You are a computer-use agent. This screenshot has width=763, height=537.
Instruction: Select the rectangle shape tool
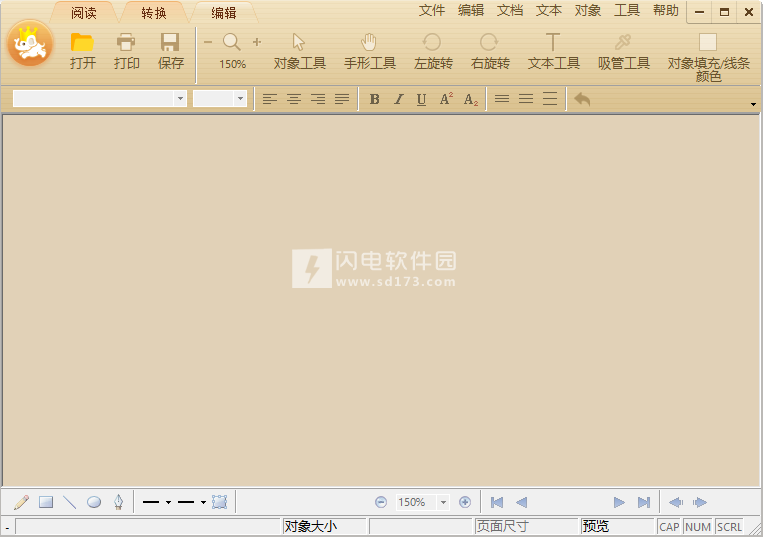(x=46, y=502)
